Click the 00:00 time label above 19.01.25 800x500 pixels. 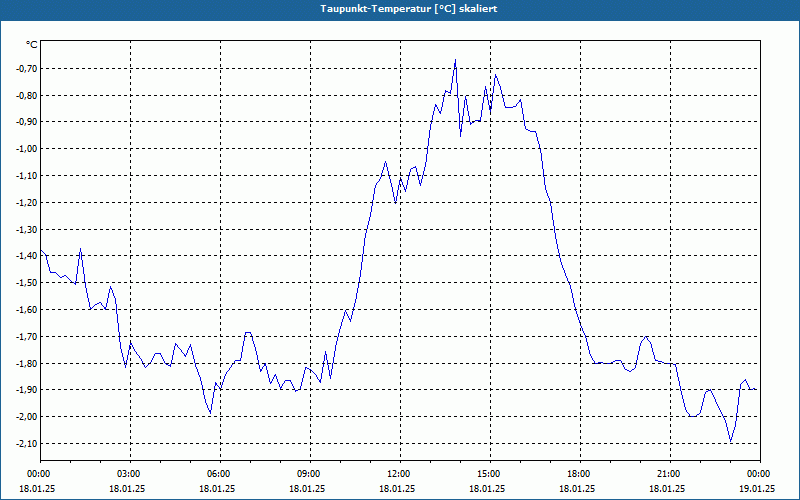[760, 474]
